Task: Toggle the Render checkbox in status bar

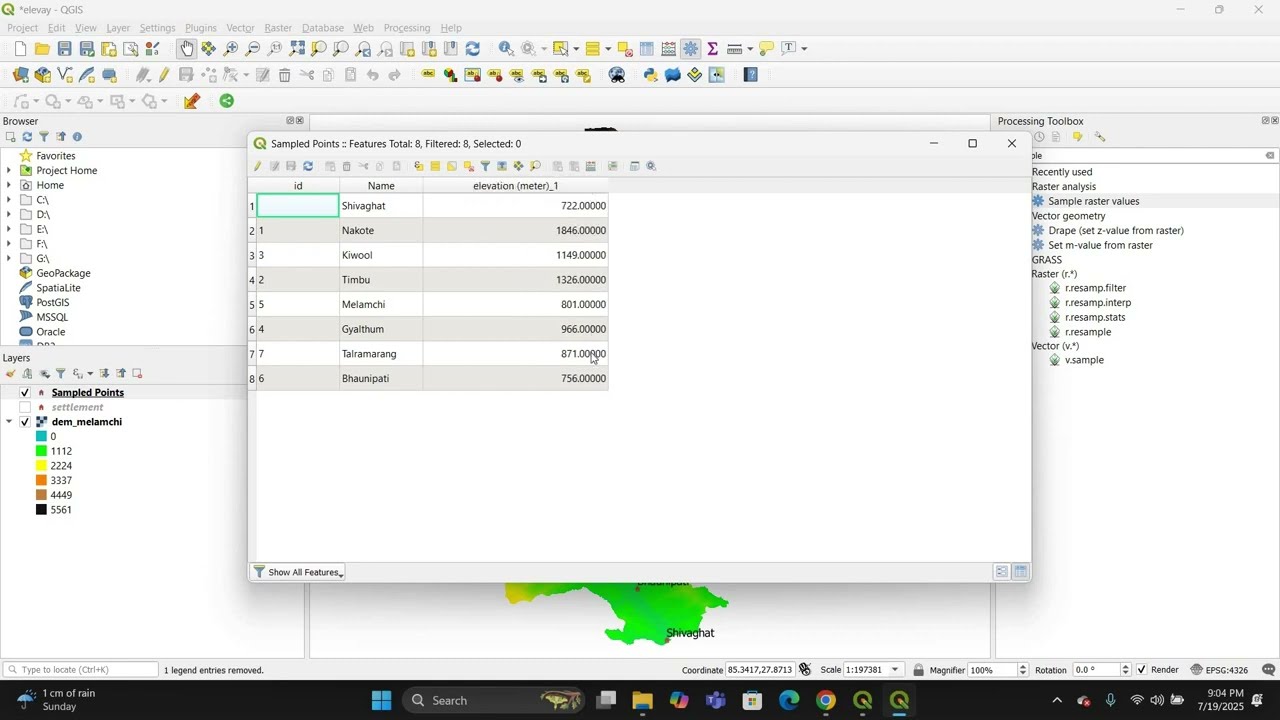Action: point(1143,670)
